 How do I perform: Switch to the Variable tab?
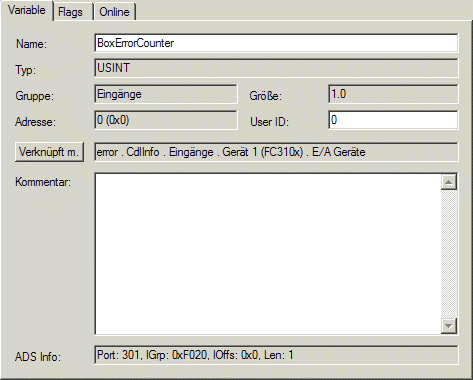click(x=27, y=10)
